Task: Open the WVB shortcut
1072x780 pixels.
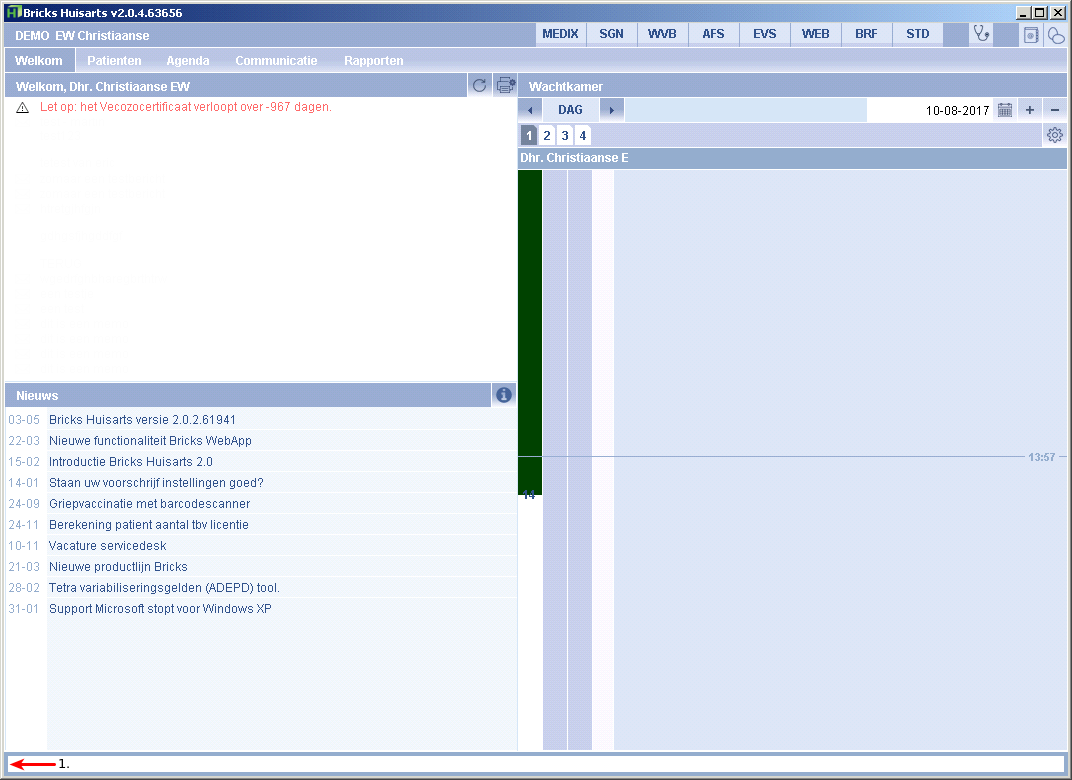Action: click(x=662, y=34)
